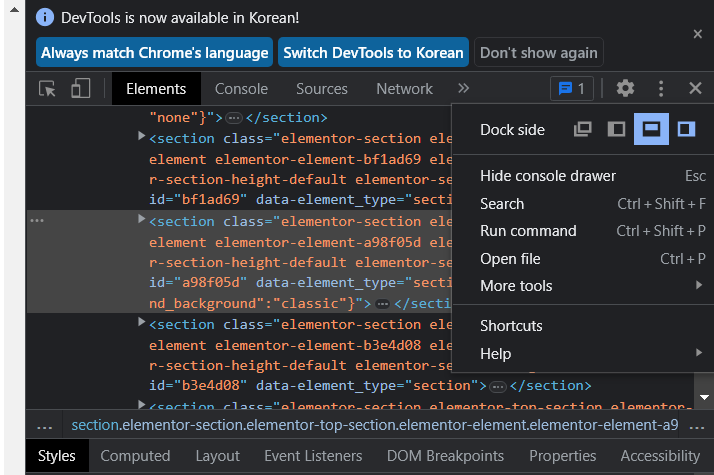The height and width of the screenshot is (475, 714).
Task: Click breadcrumb section.elementor-section path
Action: 375,425
